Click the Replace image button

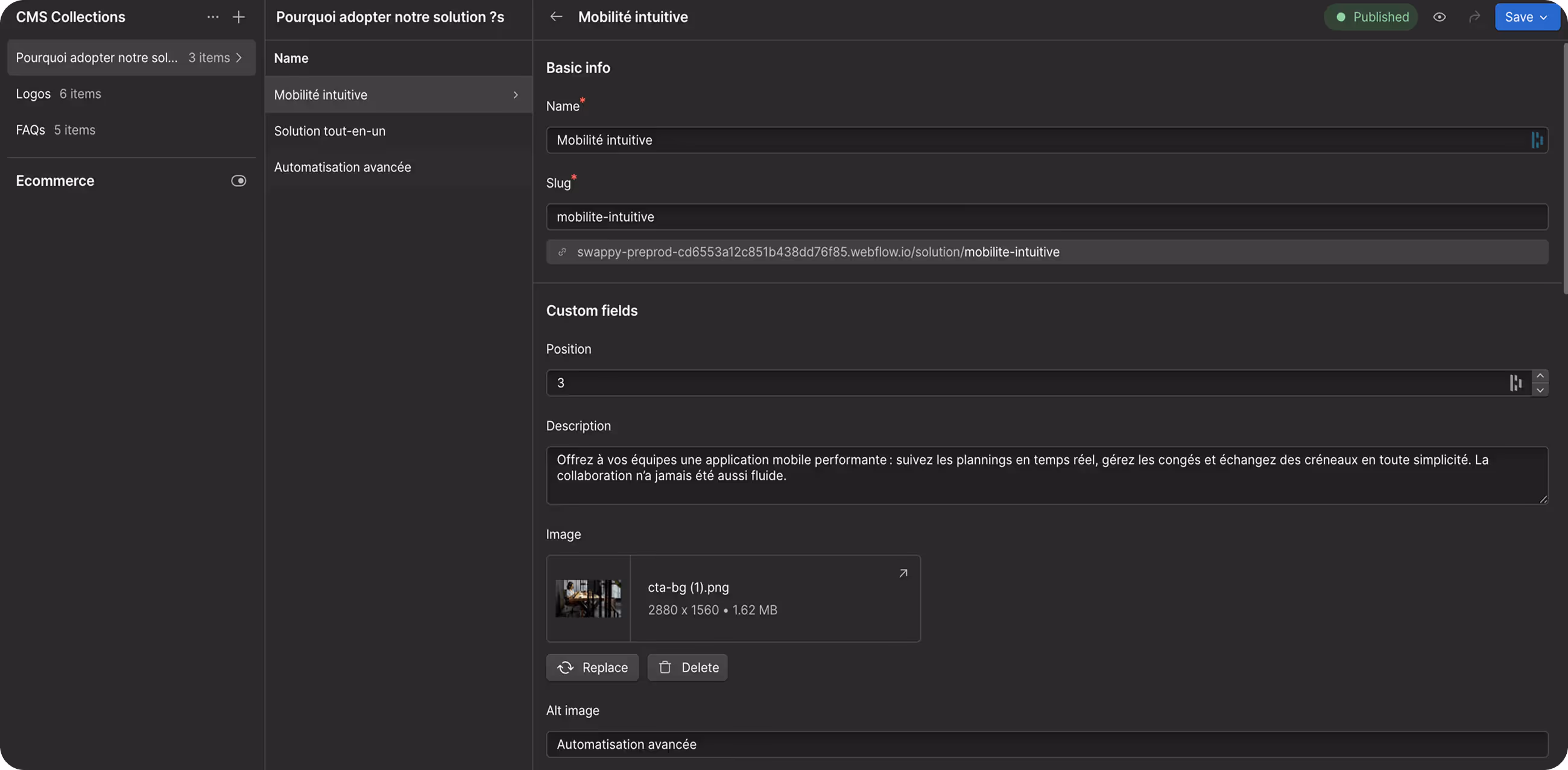[592, 667]
